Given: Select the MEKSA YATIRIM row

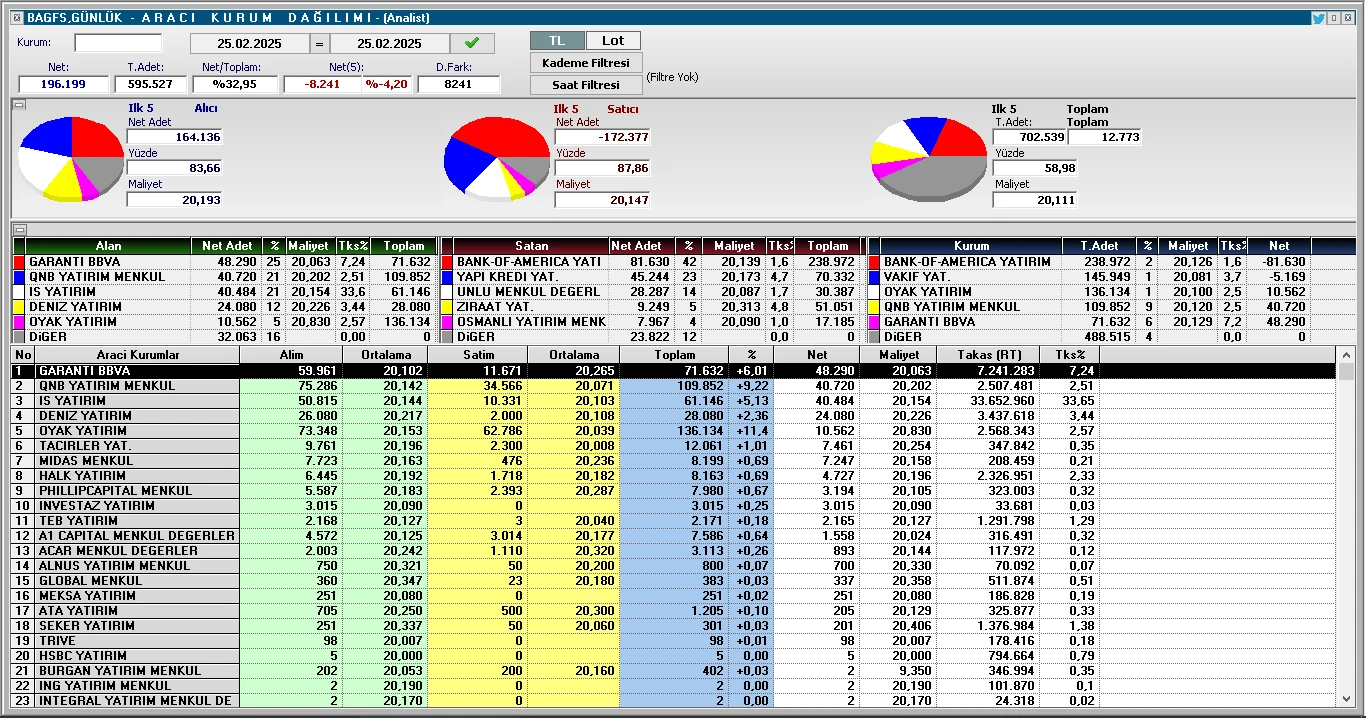Looking at the screenshot, I should point(675,596).
